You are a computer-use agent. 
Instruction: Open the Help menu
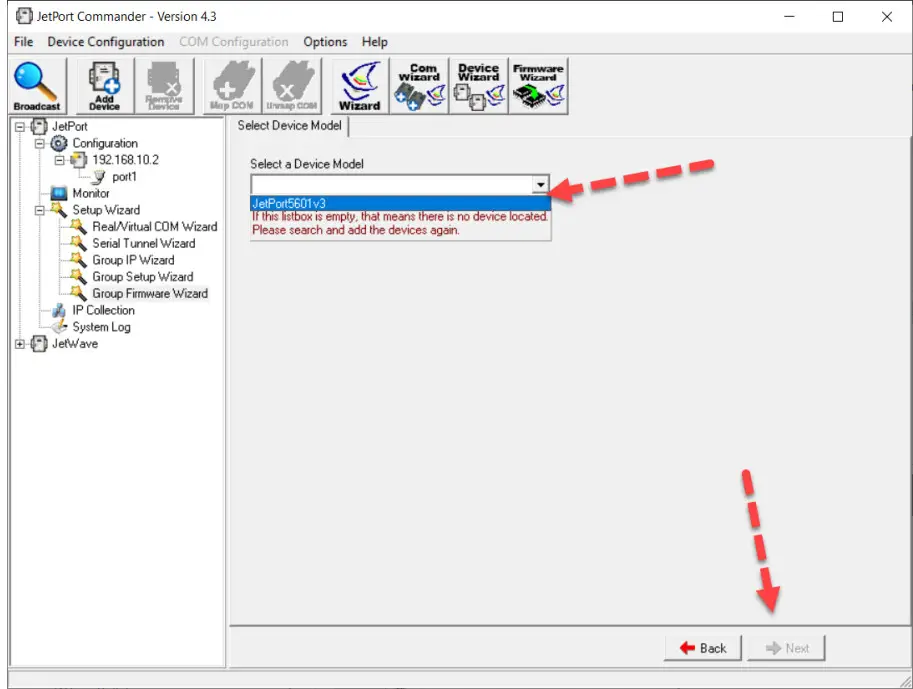tap(374, 42)
